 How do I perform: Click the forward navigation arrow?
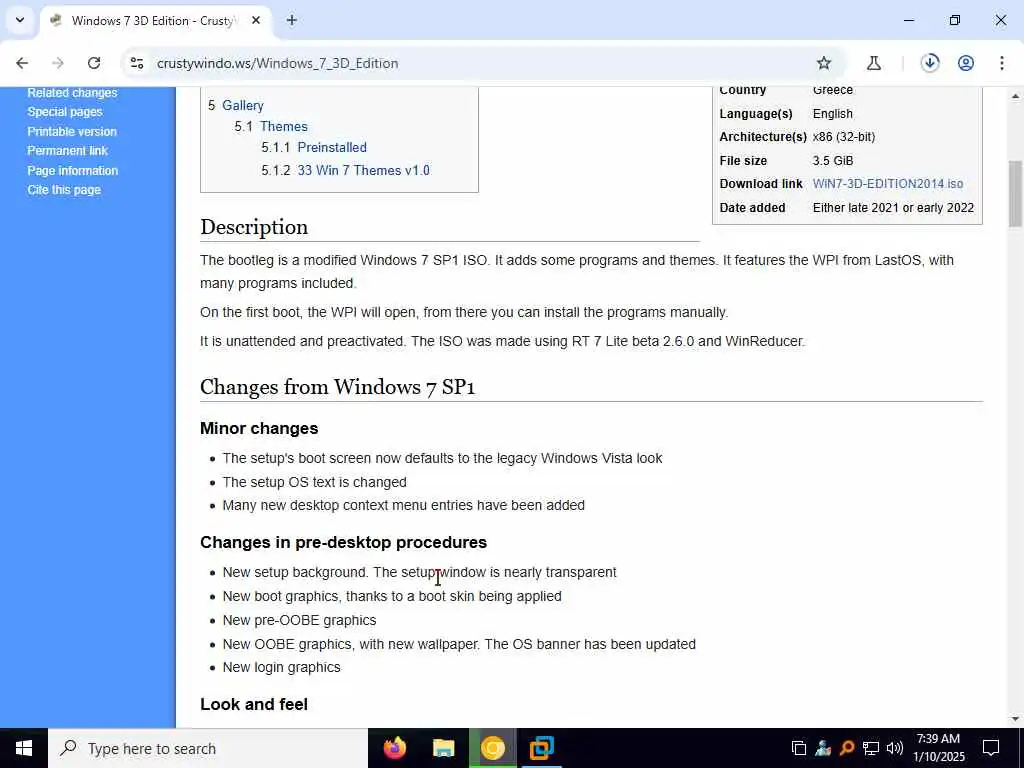(58, 63)
